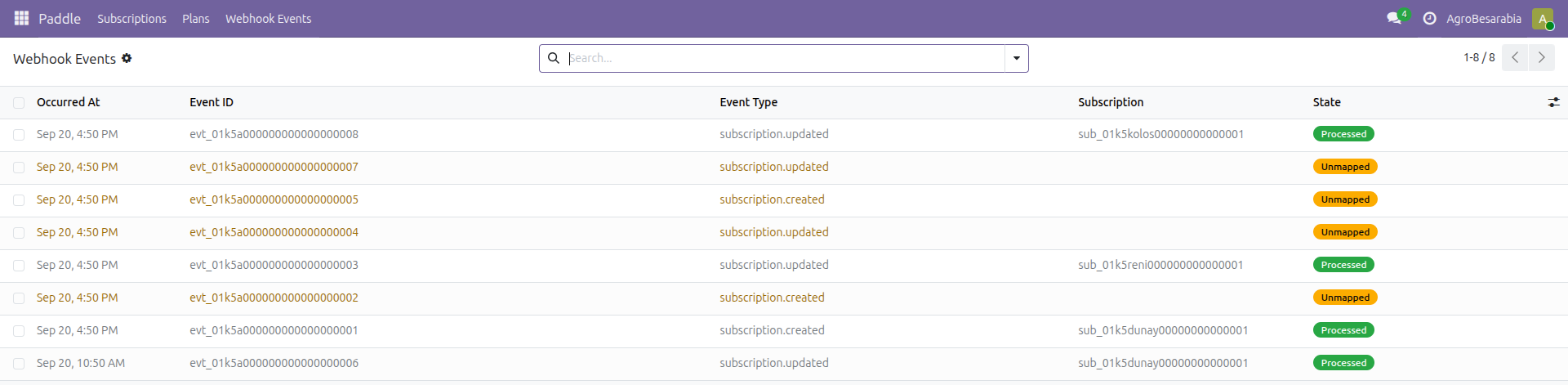Select checkbox for event ending 0003
The width and height of the screenshot is (1568, 385).
click(x=19, y=265)
